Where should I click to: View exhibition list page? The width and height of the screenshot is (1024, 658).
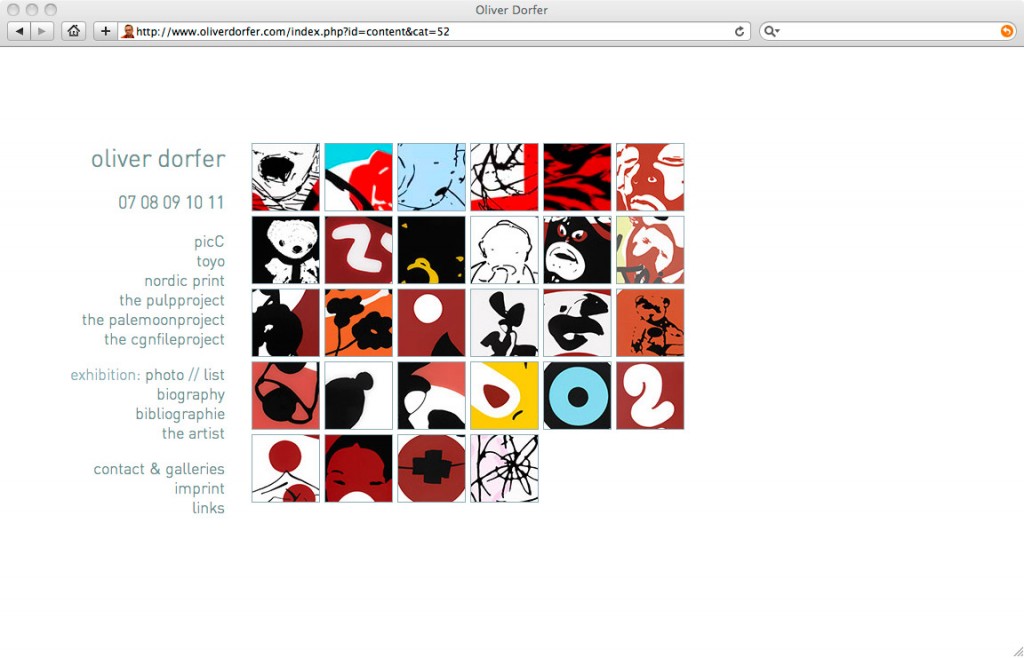click(214, 375)
